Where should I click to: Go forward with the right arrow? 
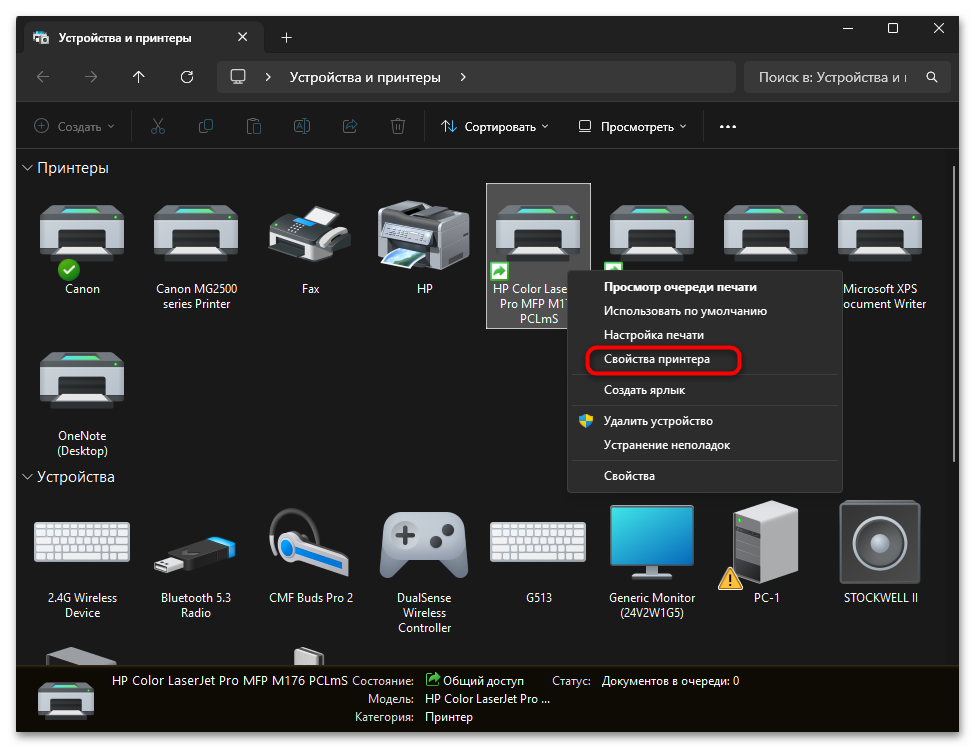91,77
